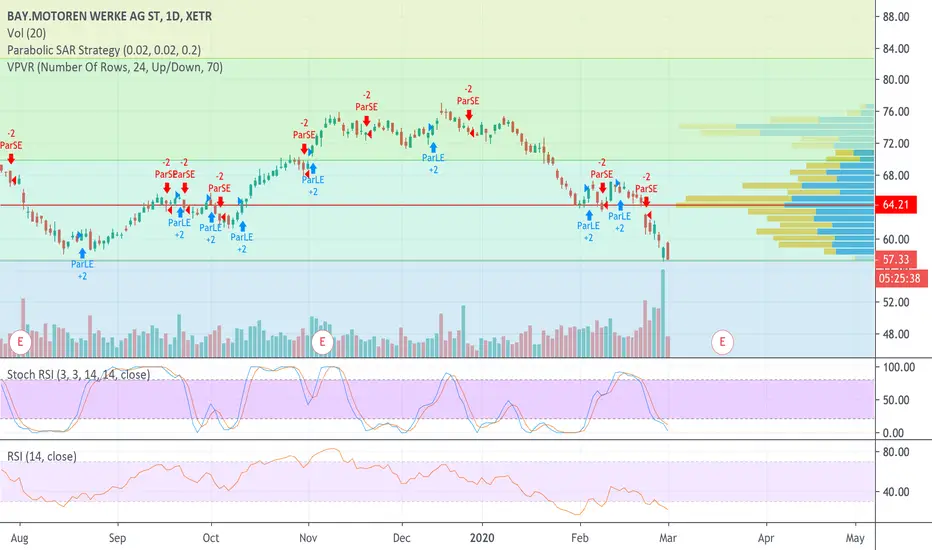Select the ParLE +2 marker in mid-October
932x550 pixels.
tap(242, 237)
